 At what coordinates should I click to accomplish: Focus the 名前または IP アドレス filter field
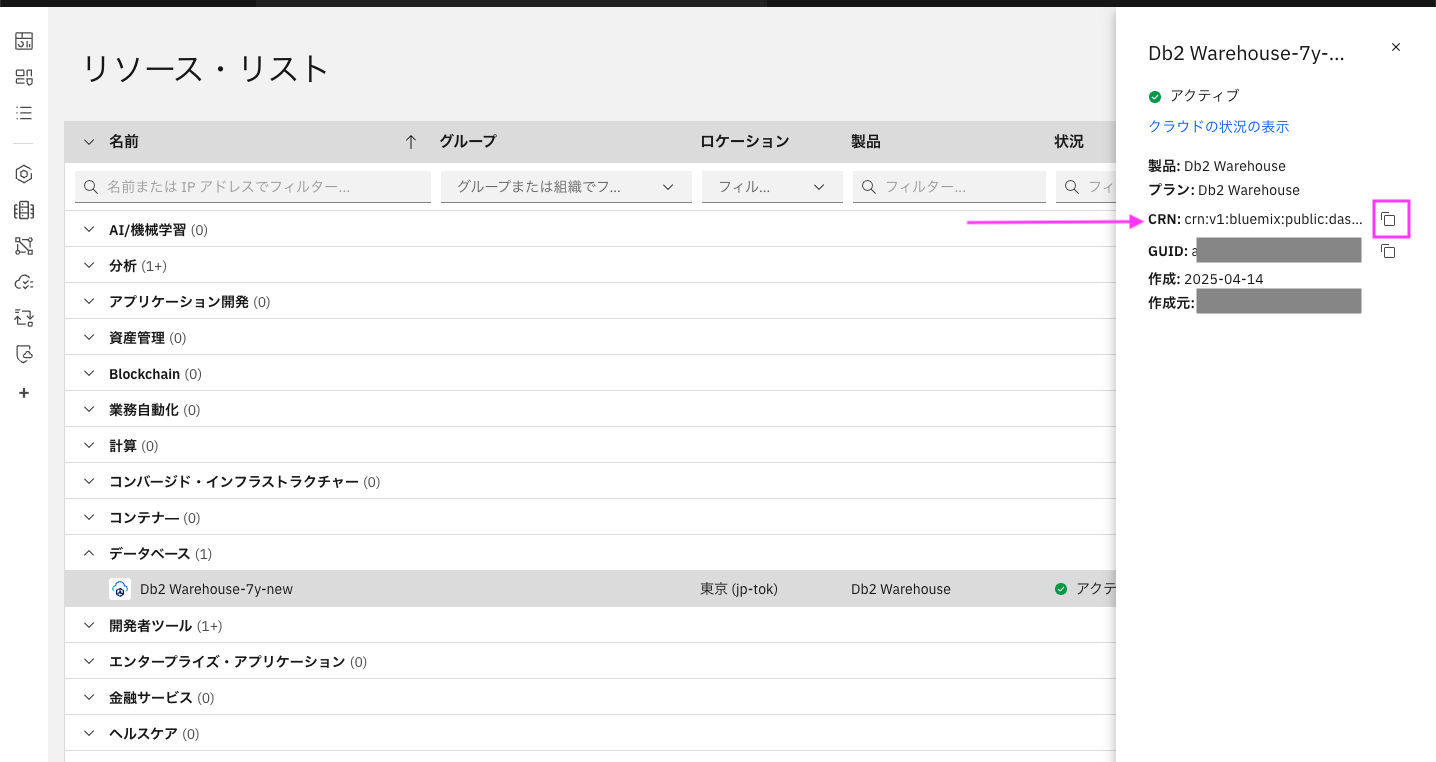pyautogui.click(x=253, y=187)
